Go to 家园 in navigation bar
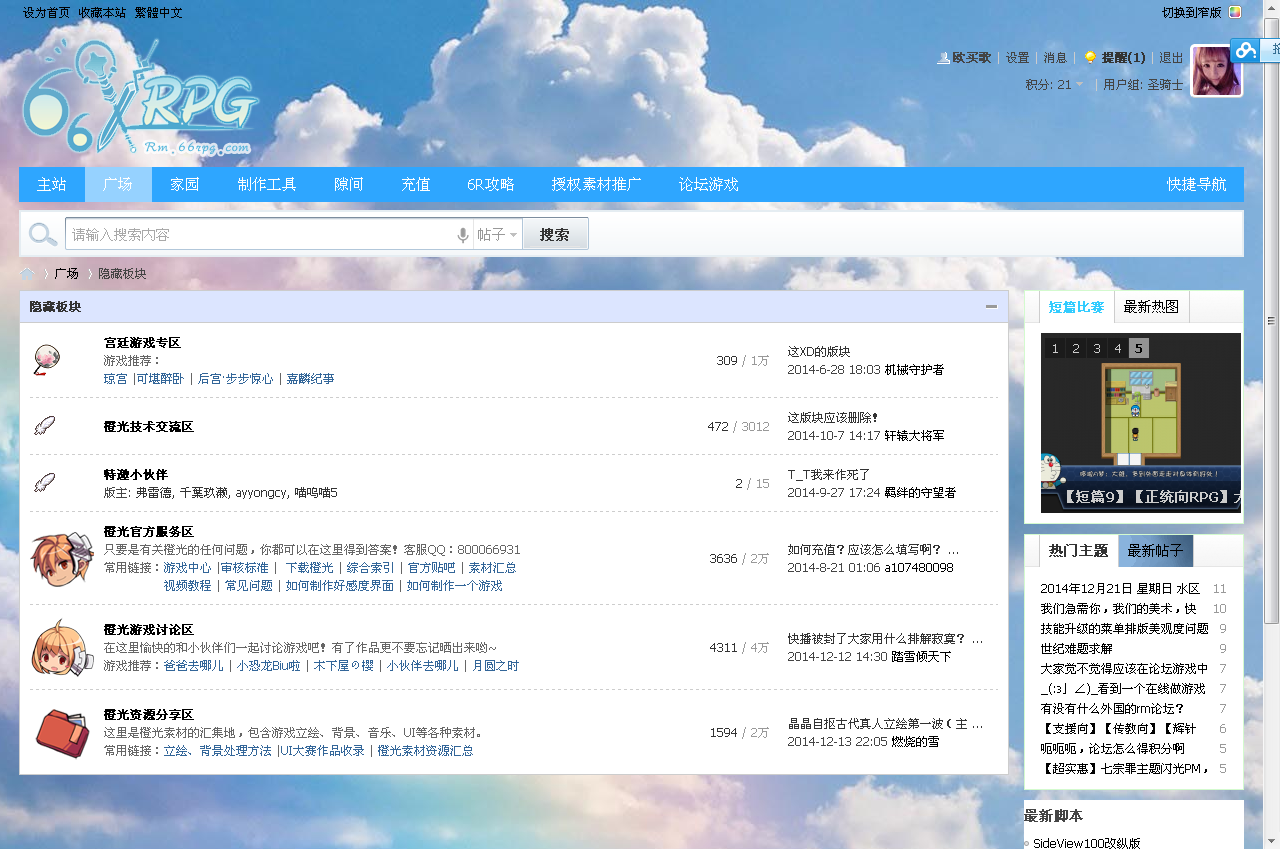The image size is (1280, 849). [185, 185]
